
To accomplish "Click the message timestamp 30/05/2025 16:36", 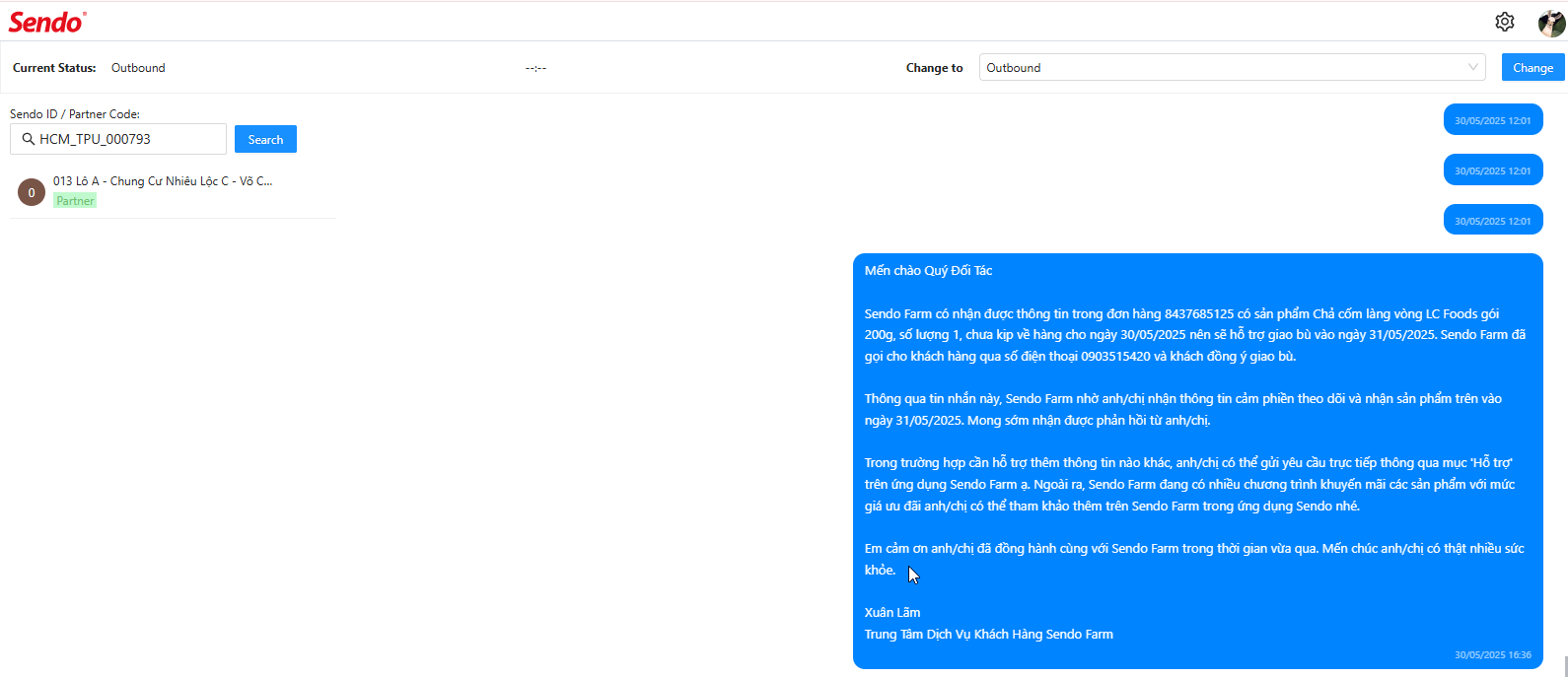I will [1493, 654].
